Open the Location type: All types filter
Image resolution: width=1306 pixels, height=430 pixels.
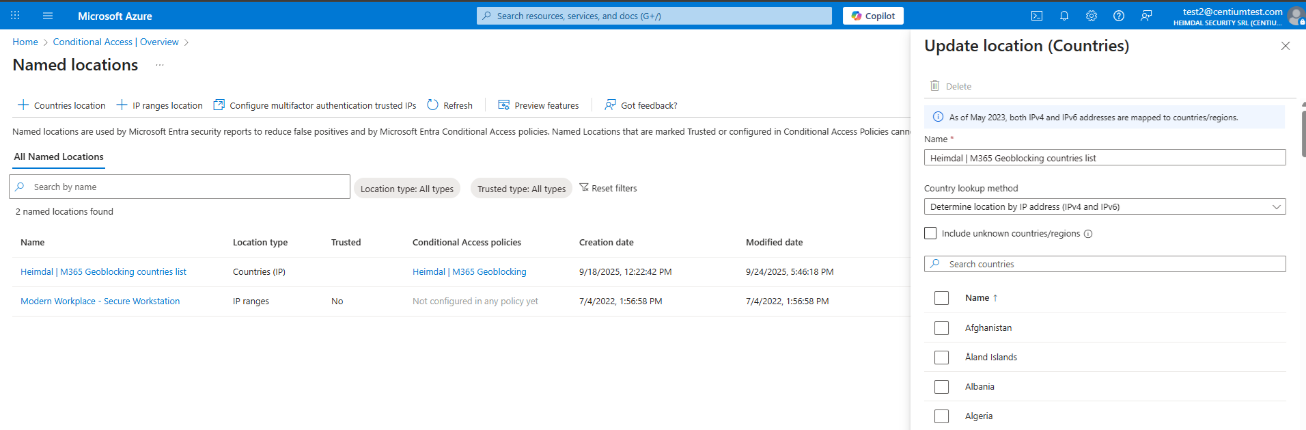coord(407,188)
